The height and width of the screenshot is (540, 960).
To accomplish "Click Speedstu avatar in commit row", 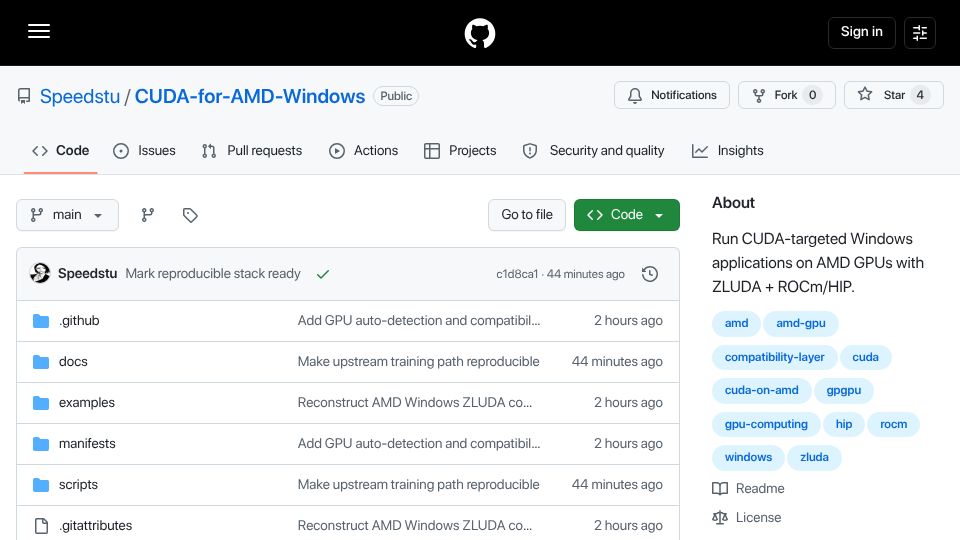I will tap(40, 273).
